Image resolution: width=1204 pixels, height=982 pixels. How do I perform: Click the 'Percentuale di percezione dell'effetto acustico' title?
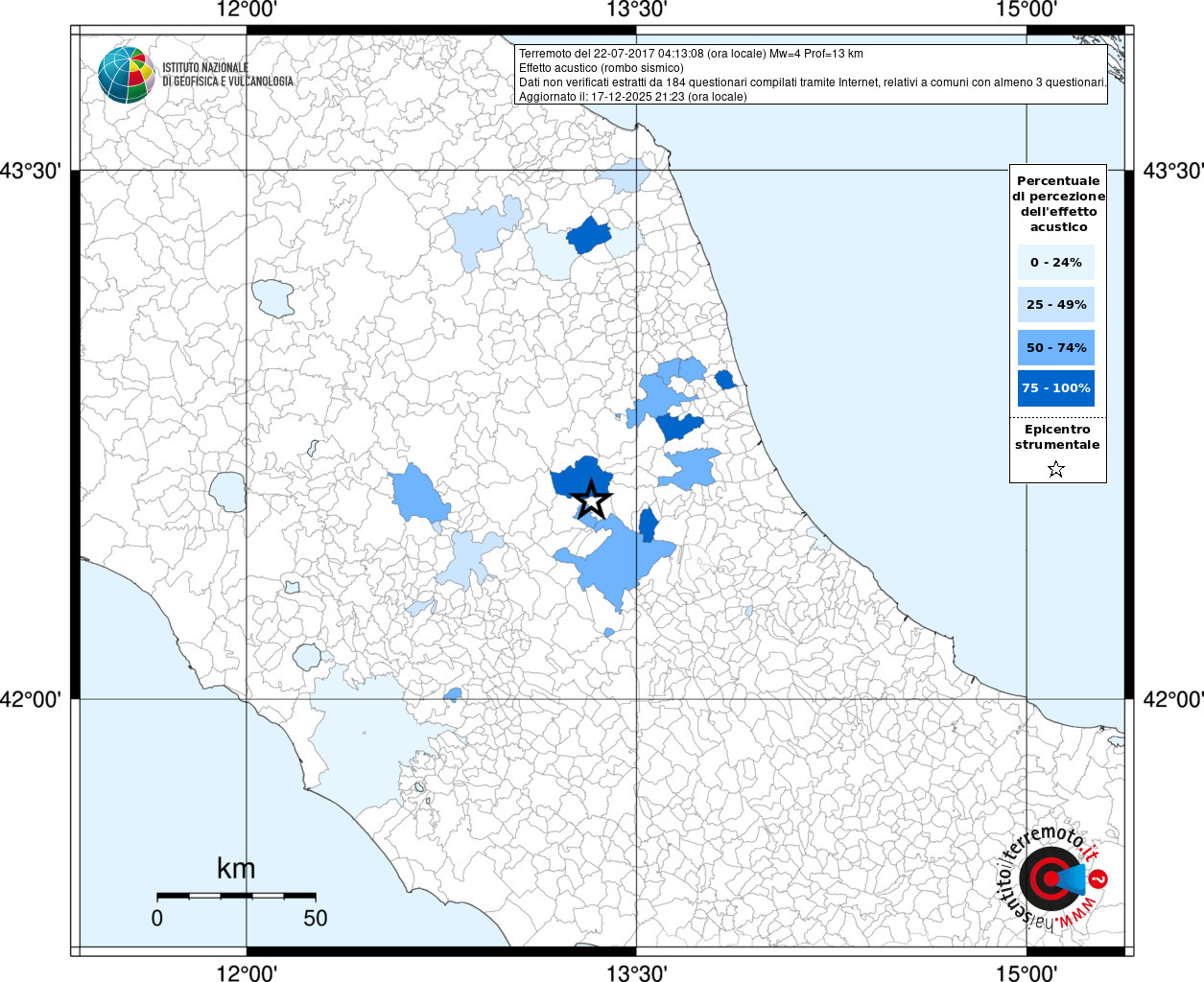(x=1058, y=203)
